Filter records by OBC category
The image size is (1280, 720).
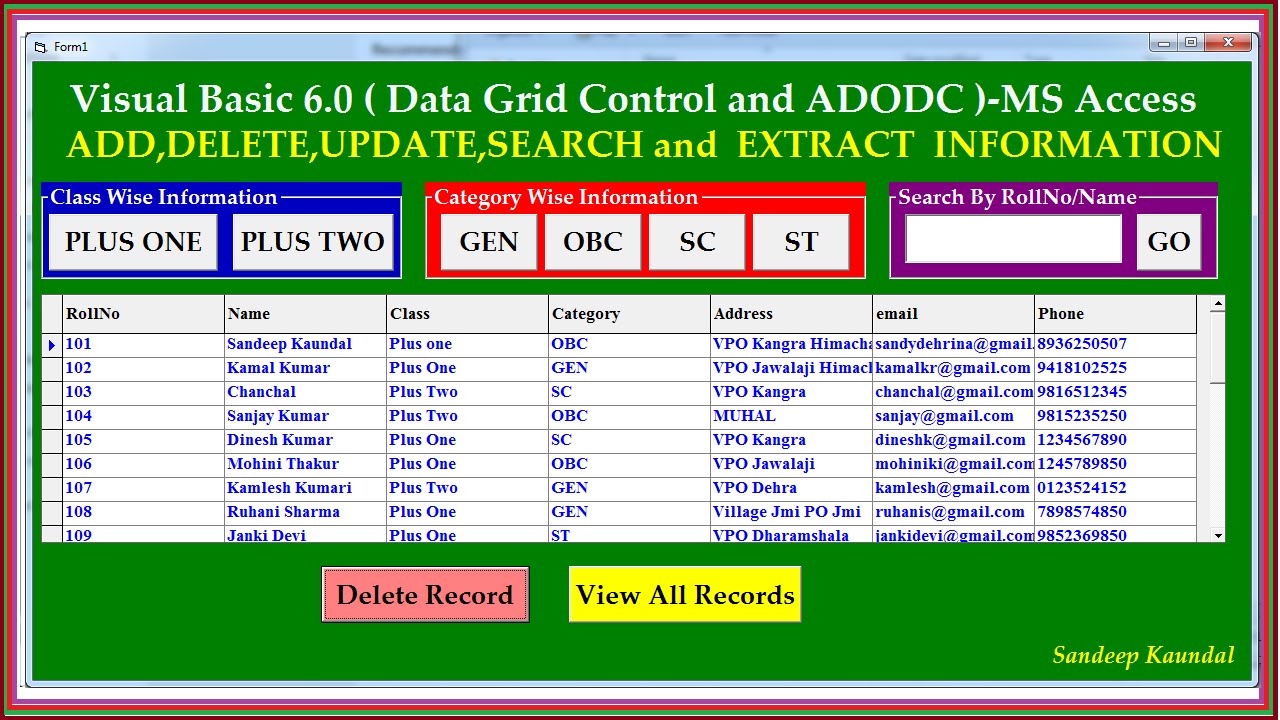[x=593, y=241]
